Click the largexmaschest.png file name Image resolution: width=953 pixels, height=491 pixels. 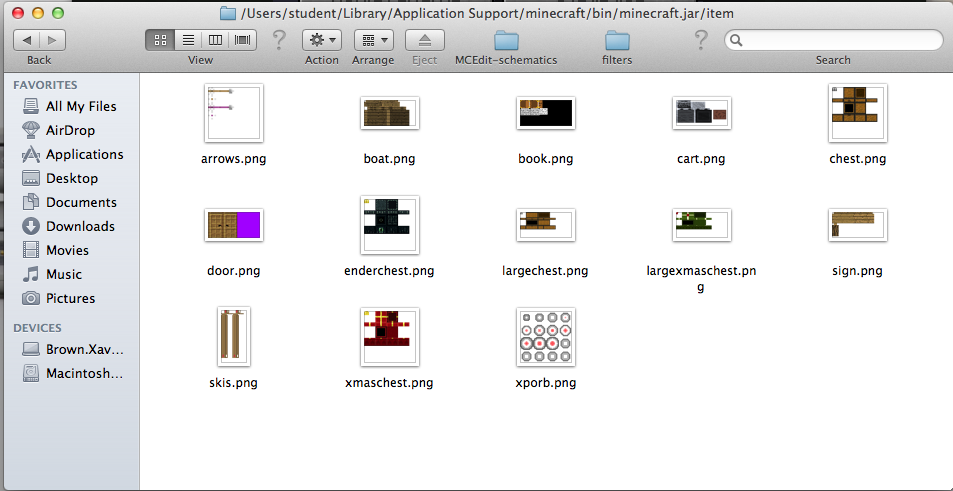701,278
